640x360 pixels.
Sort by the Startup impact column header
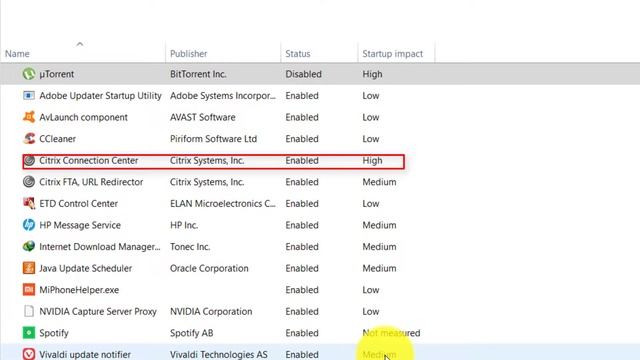pos(393,53)
